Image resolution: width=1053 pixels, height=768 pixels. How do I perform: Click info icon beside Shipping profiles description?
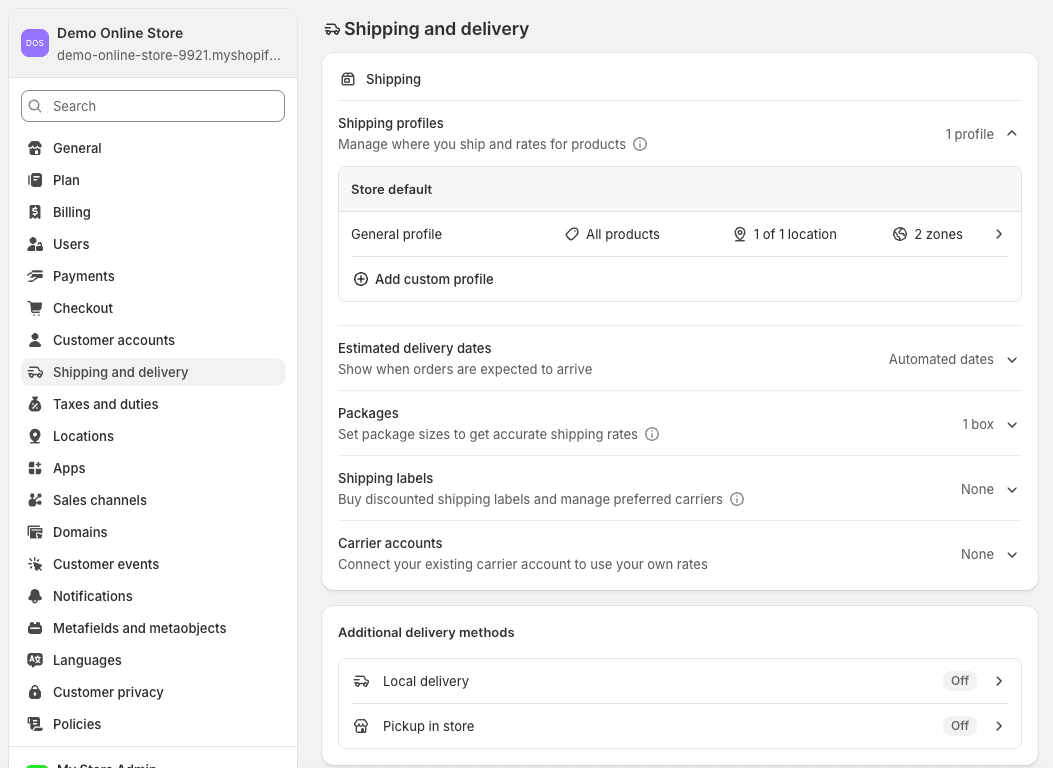tap(640, 144)
